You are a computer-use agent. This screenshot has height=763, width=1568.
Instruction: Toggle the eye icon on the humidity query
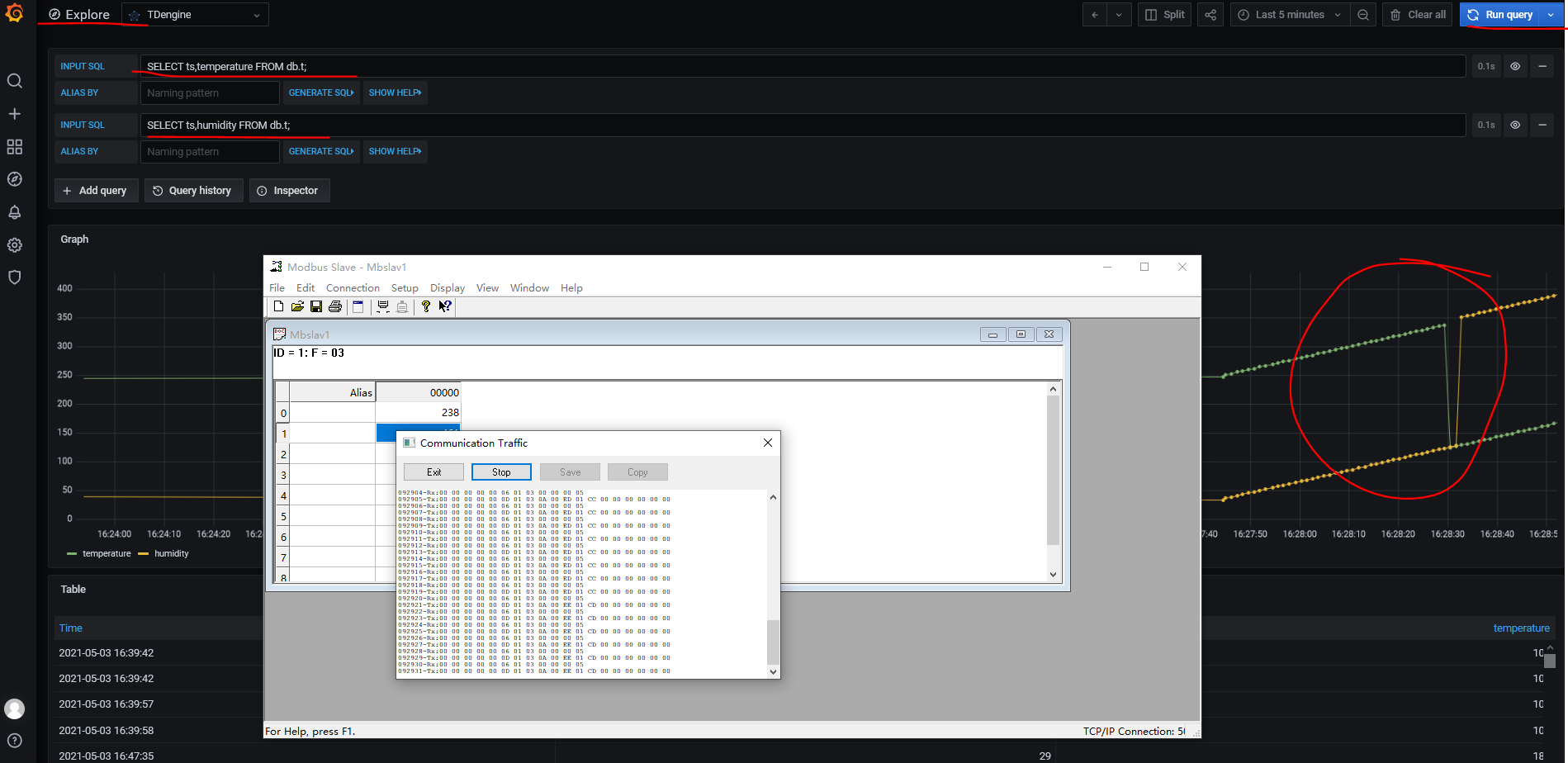pos(1515,125)
